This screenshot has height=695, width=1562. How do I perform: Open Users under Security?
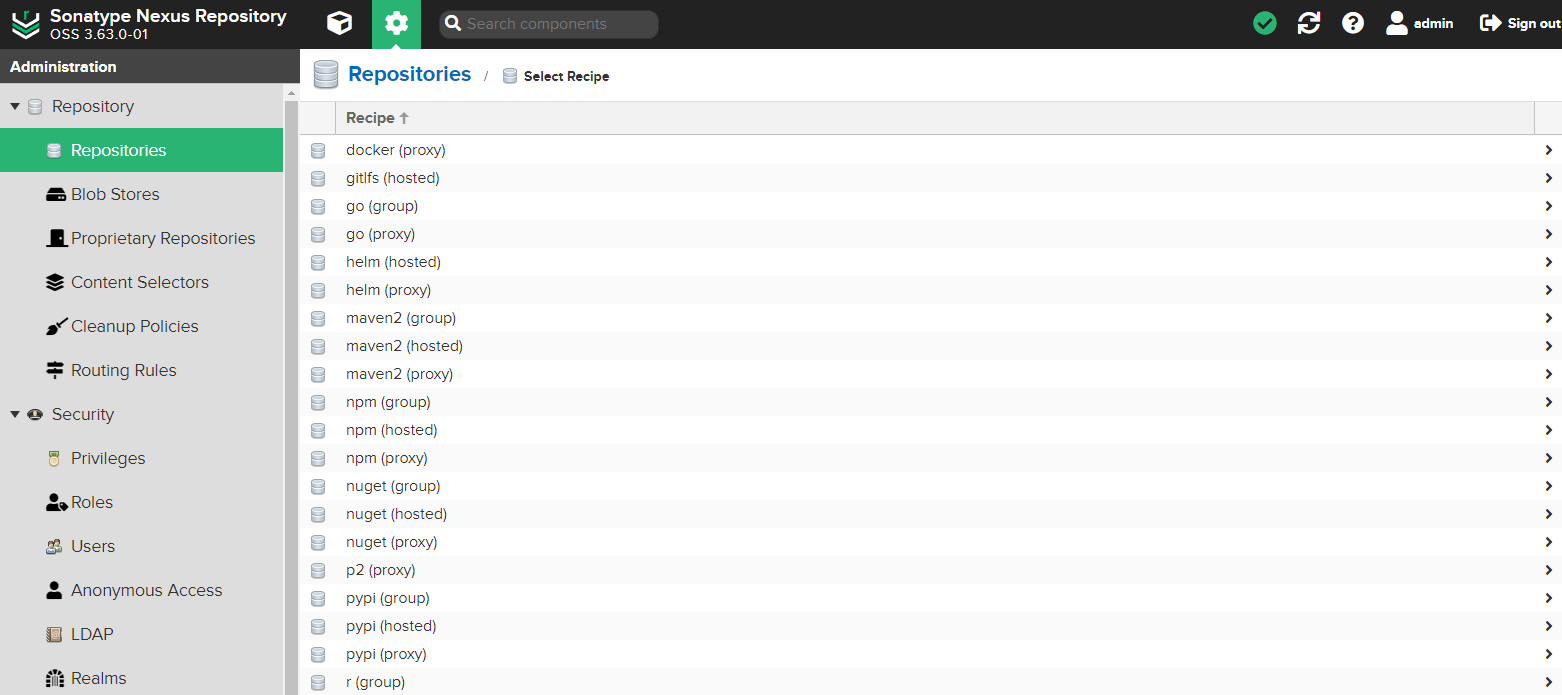(142, 546)
